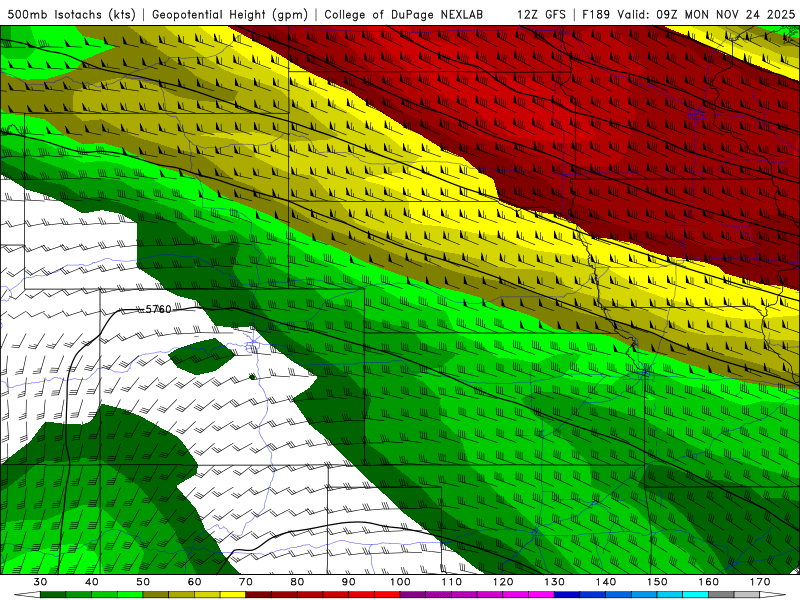Click the 120 label on the color scale
The height and width of the screenshot is (600, 800).
(503, 582)
